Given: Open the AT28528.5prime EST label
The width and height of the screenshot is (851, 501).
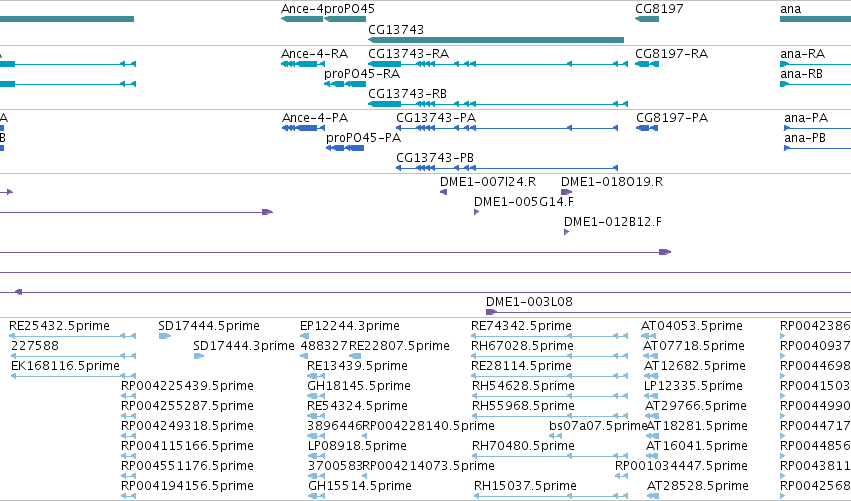Looking at the screenshot, I should coord(697,486).
